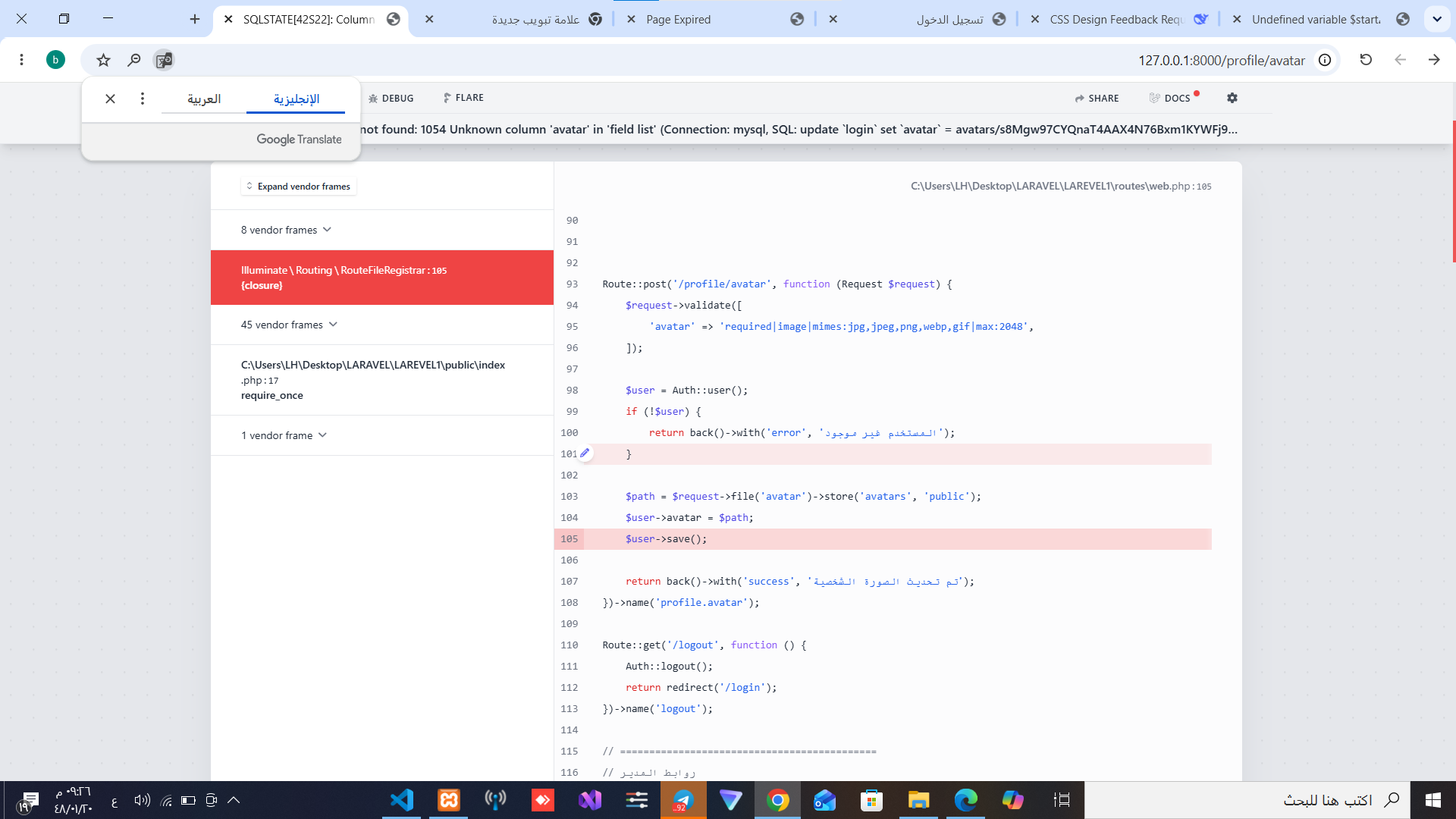Close the Google Translate popup
This screenshot has height=819, width=1456.
coord(110,99)
